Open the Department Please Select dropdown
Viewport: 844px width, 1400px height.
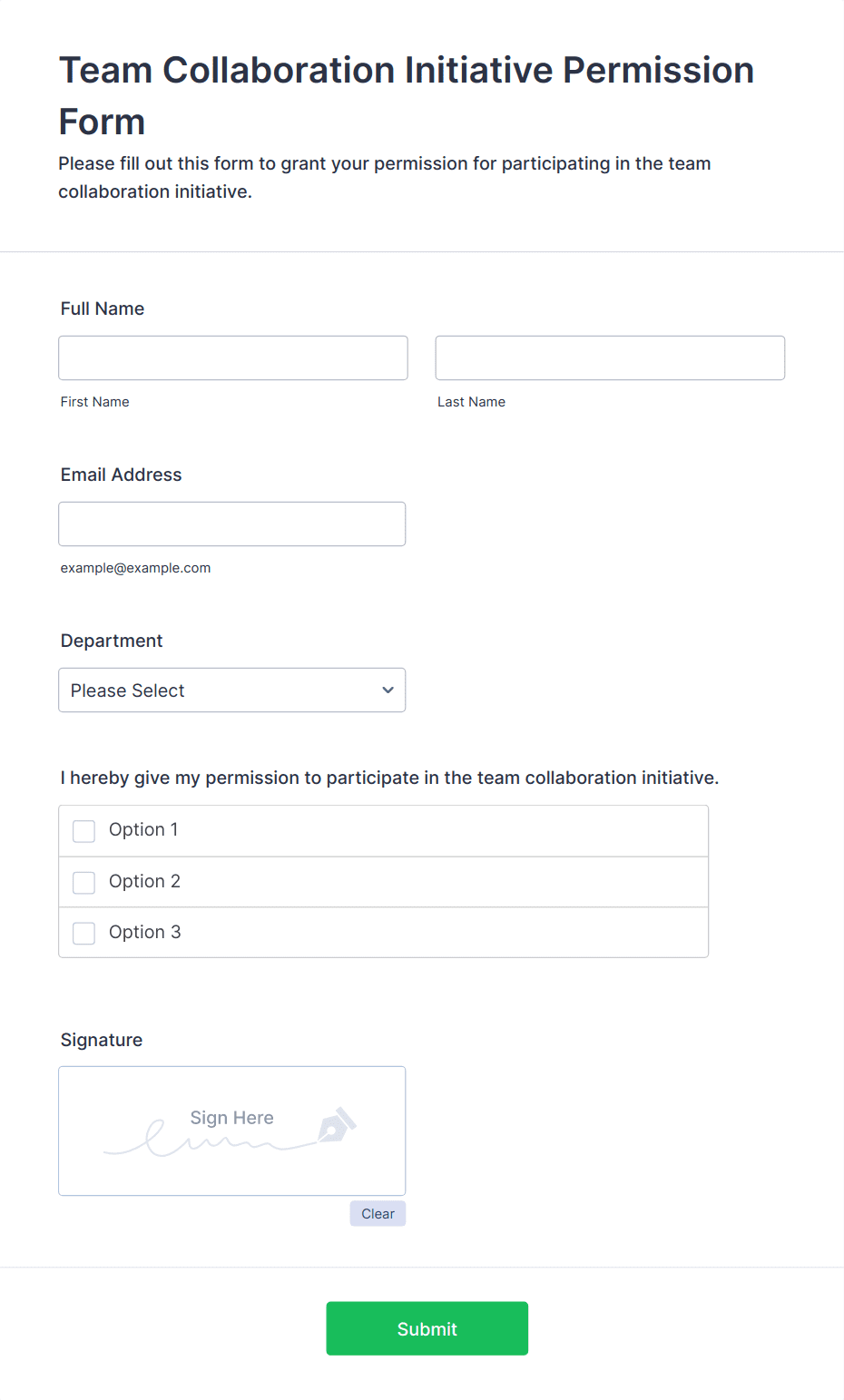(x=232, y=690)
